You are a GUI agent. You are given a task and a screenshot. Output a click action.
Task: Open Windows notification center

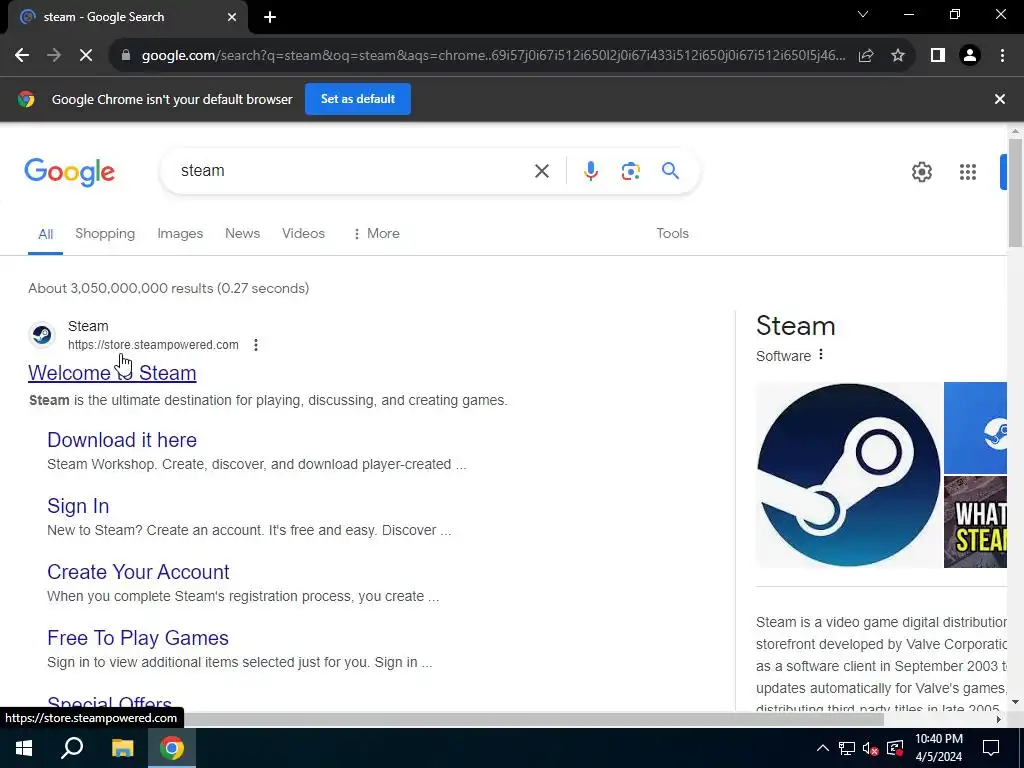click(991, 748)
